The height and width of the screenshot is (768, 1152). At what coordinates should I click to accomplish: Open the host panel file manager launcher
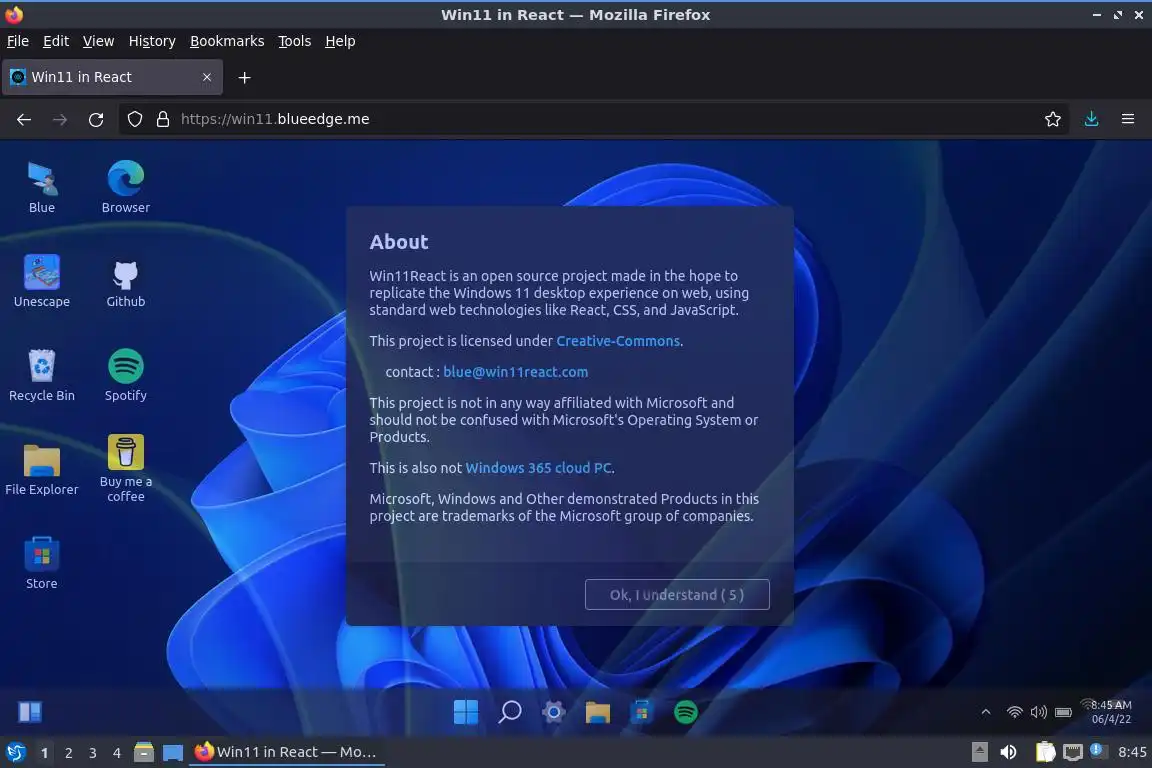point(144,752)
